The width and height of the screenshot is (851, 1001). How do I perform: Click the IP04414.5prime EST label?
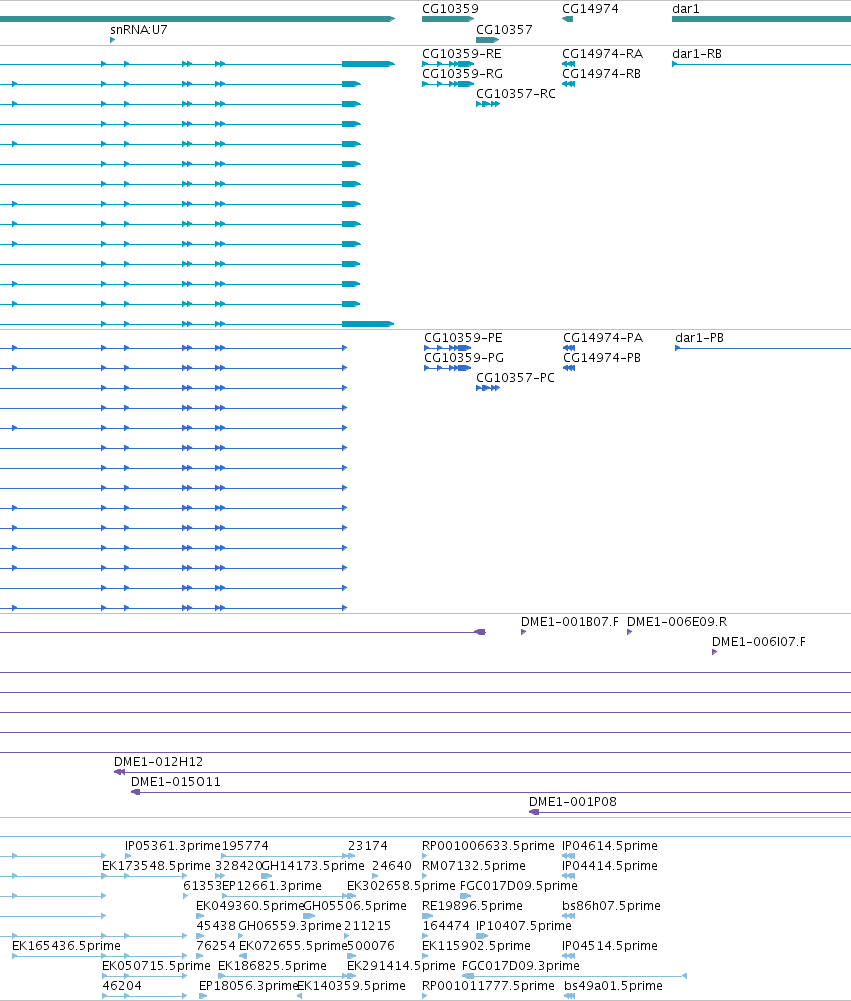[610, 866]
